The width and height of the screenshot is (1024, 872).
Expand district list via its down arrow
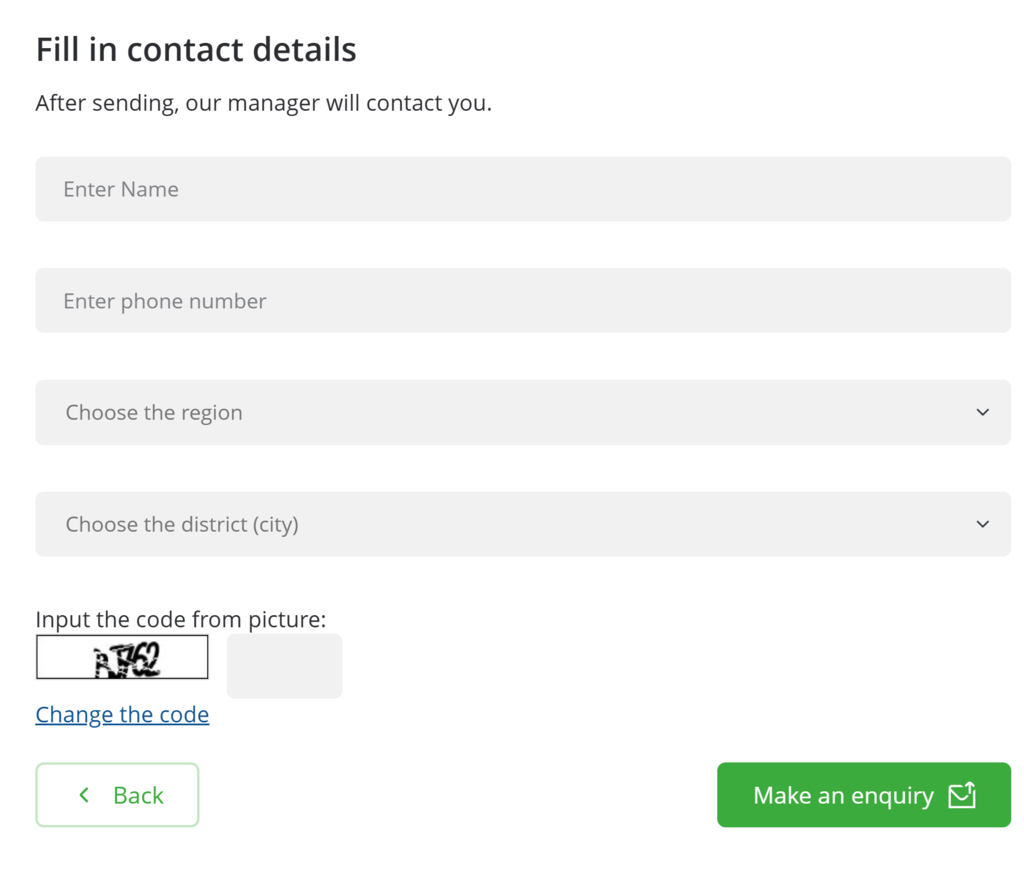pyautogui.click(x=982, y=524)
